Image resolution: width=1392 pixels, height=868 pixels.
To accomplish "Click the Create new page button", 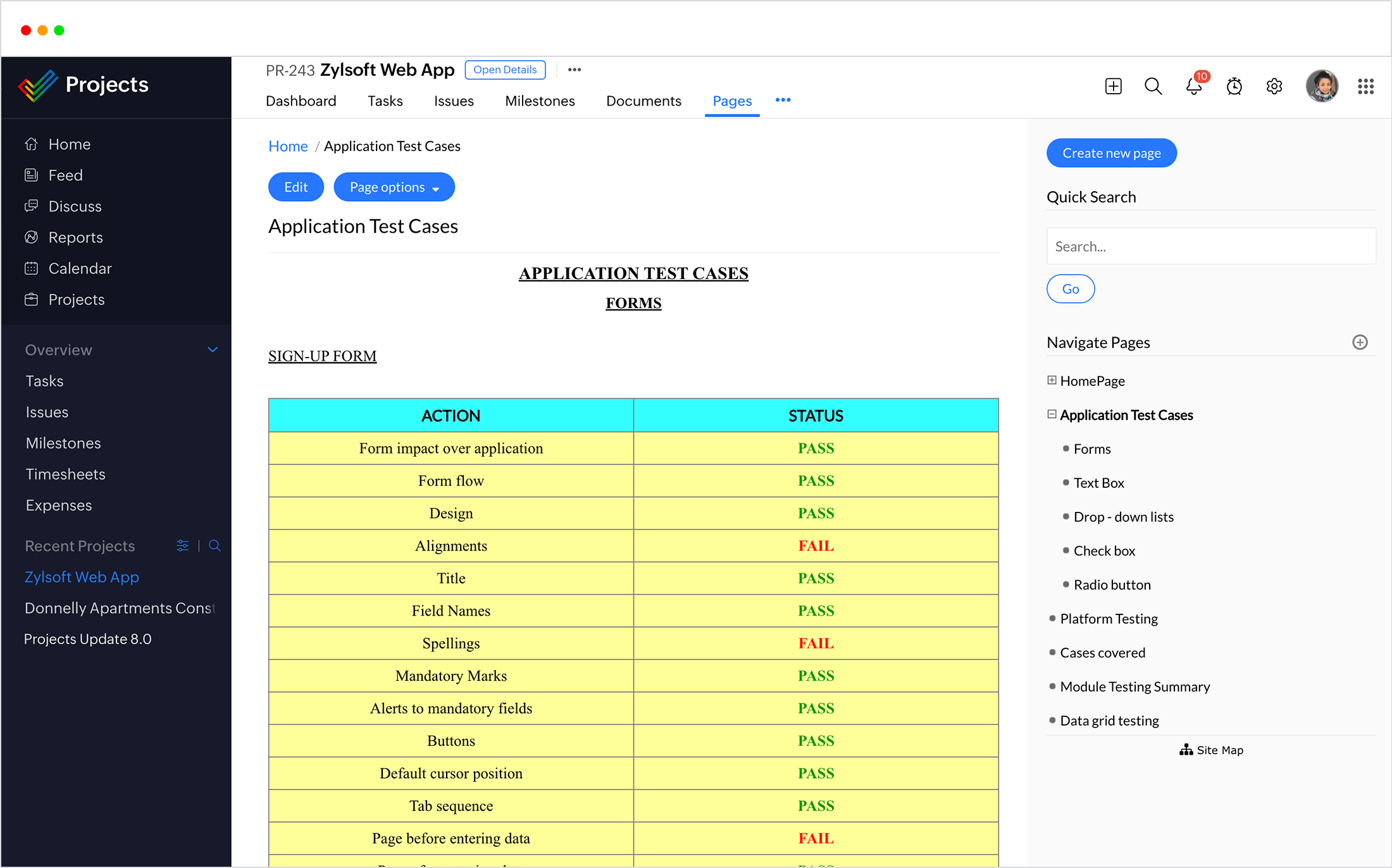I will pyautogui.click(x=1111, y=153).
